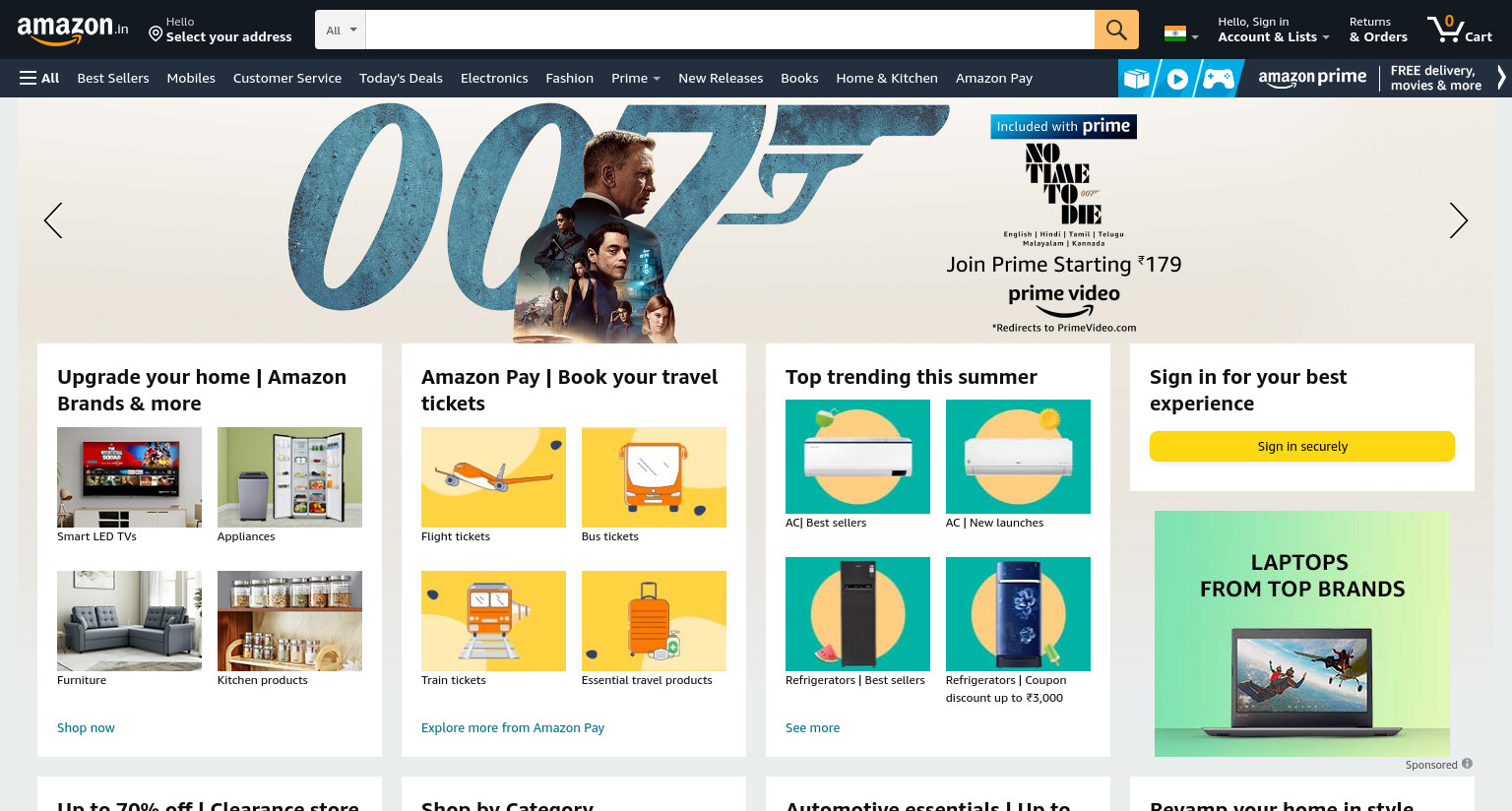Open the Prime menu dropdown
The height and width of the screenshot is (811, 1512).
click(636, 78)
